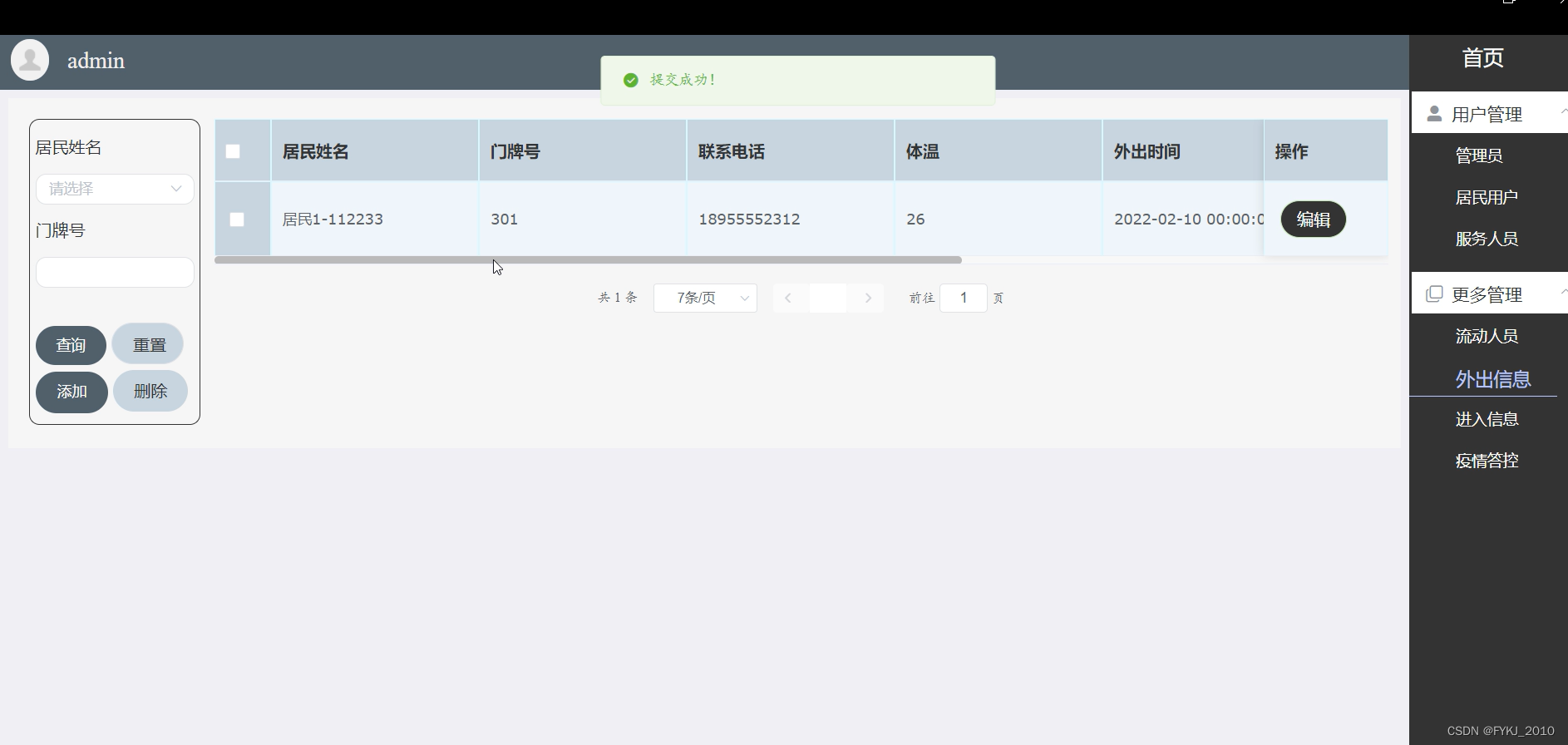Open the 居民用户 menu item
Viewport: 1568px width, 745px height.
pos(1487,197)
